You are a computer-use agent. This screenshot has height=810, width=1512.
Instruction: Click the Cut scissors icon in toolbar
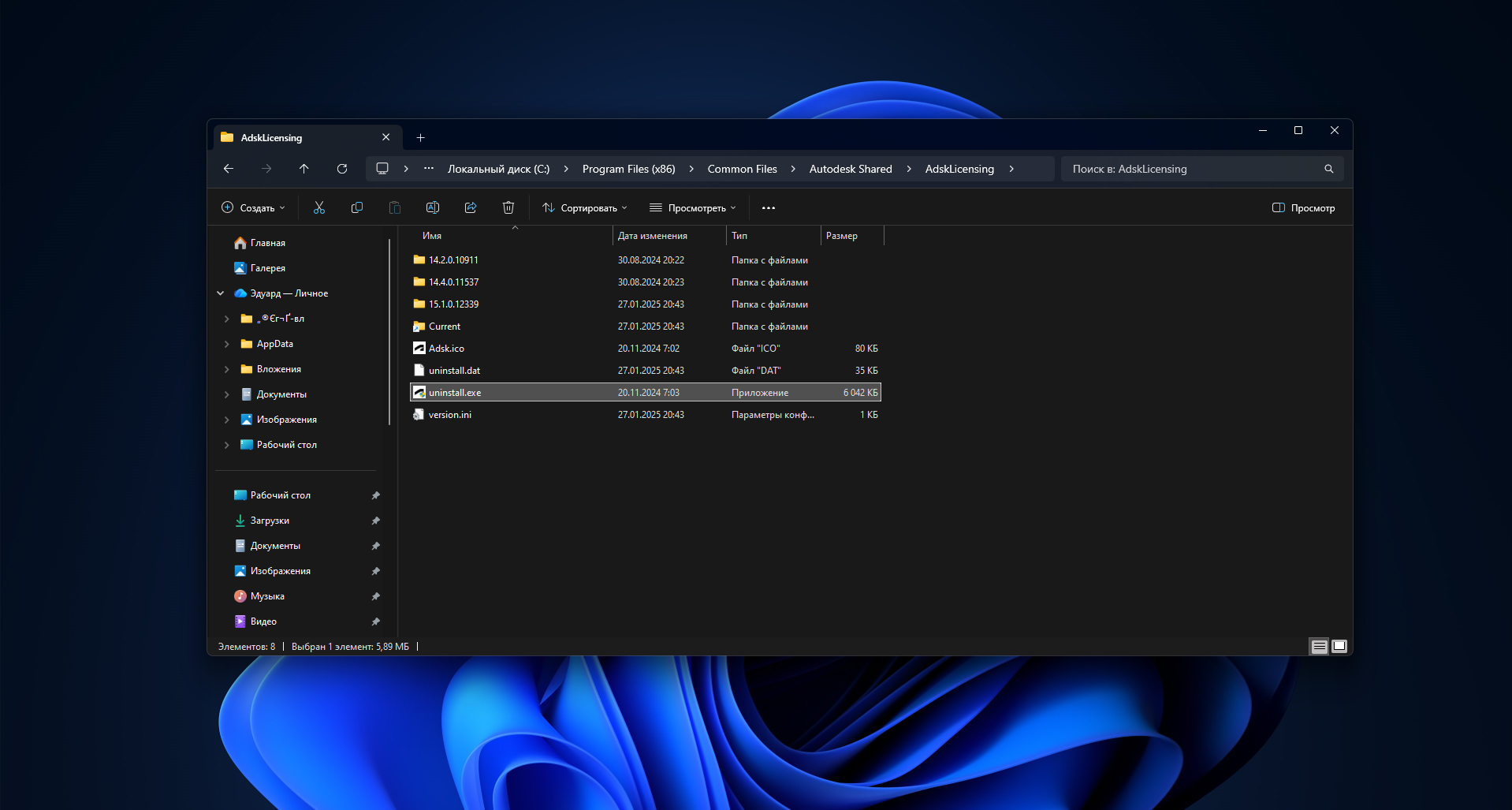(319, 207)
